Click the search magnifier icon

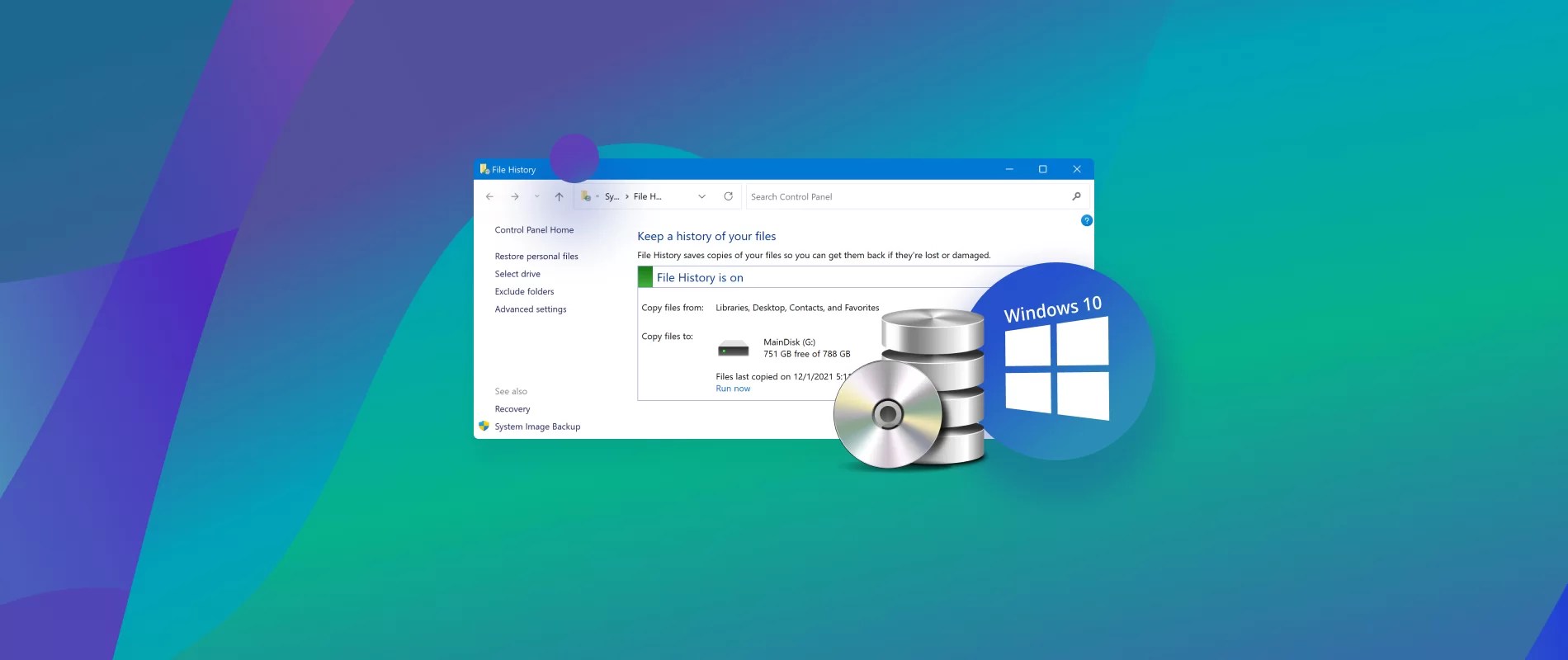click(1076, 196)
